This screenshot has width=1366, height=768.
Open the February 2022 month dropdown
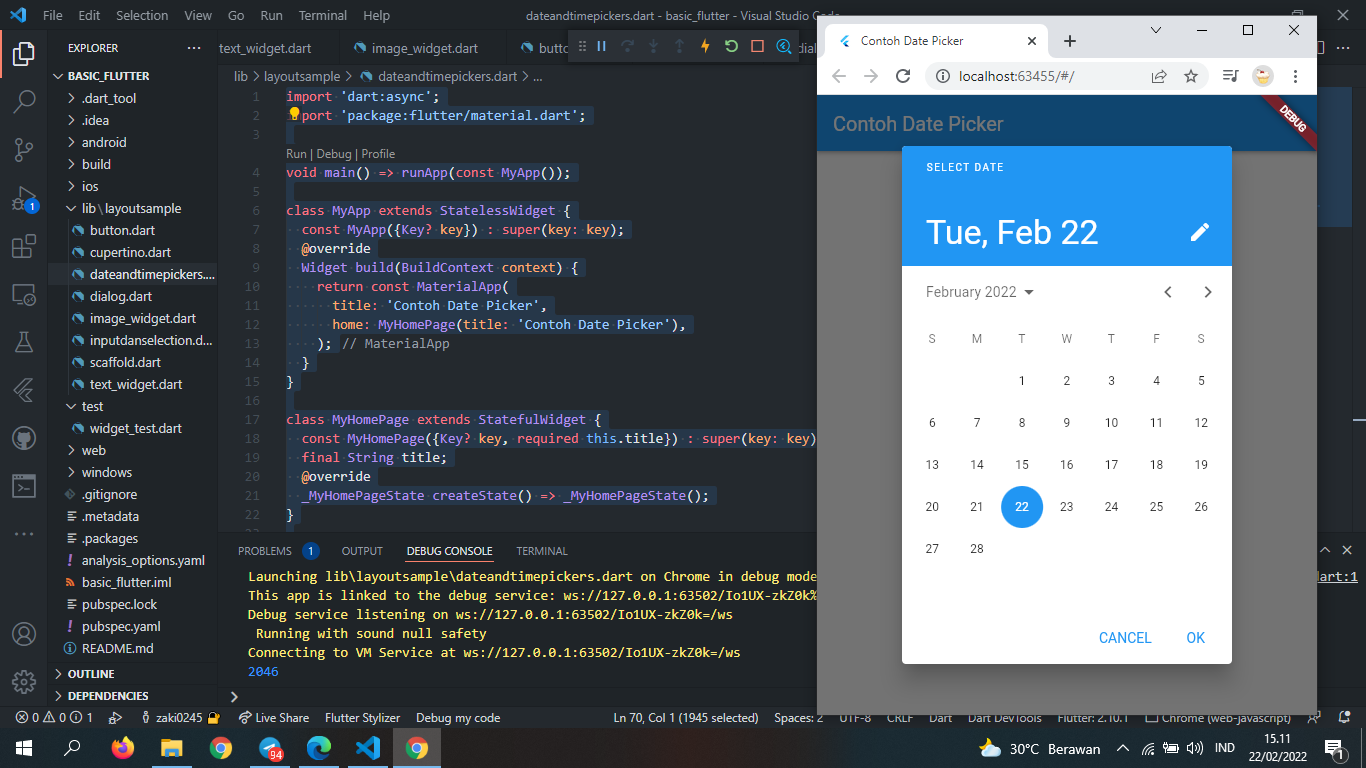979,291
